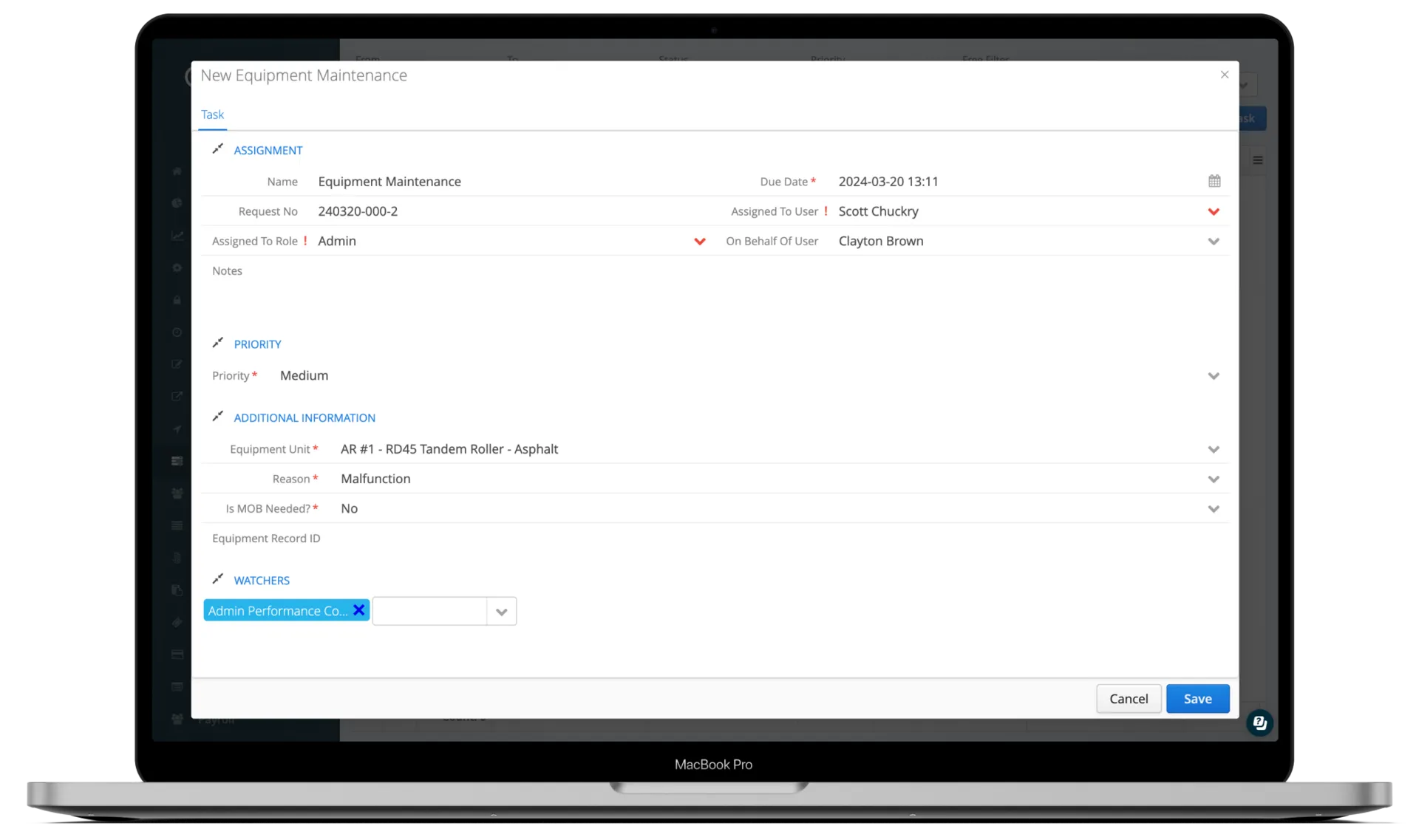The width and height of the screenshot is (1419, 840).
Task: Save the equipment maintenance task
Action: (x=1197, y=699)
